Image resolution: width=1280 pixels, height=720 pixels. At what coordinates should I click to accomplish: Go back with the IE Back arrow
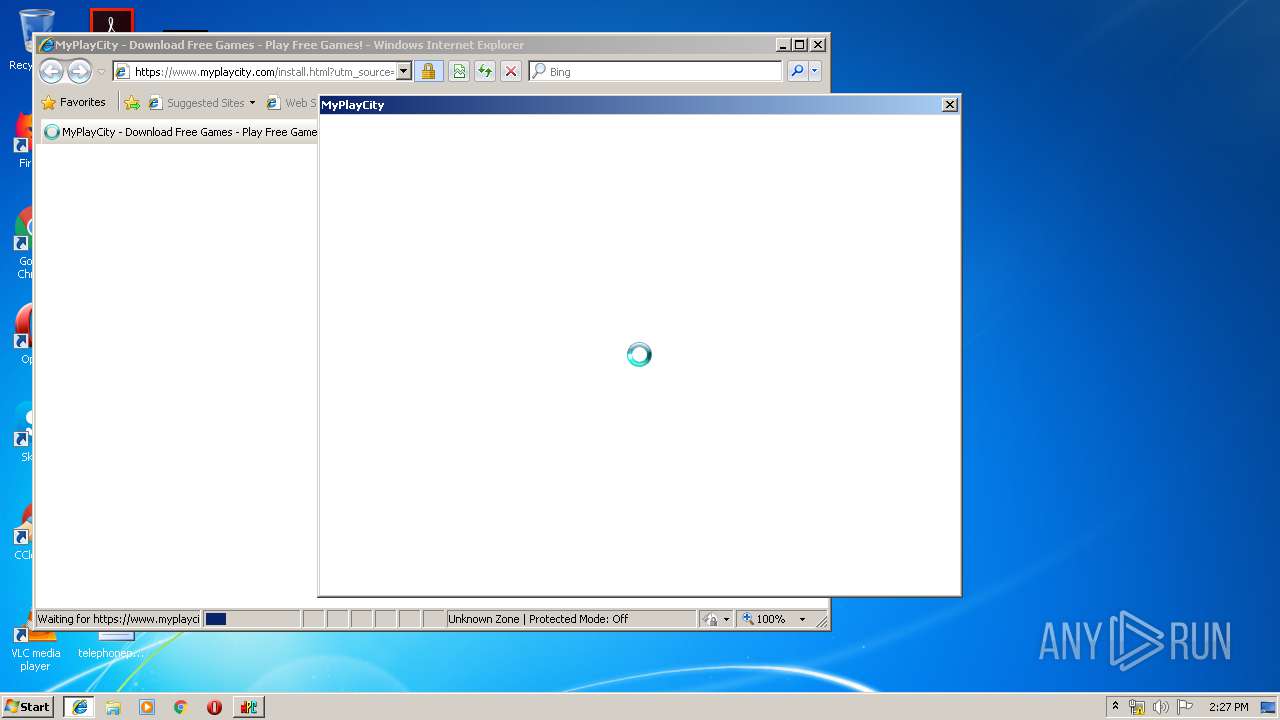(51, 71)
